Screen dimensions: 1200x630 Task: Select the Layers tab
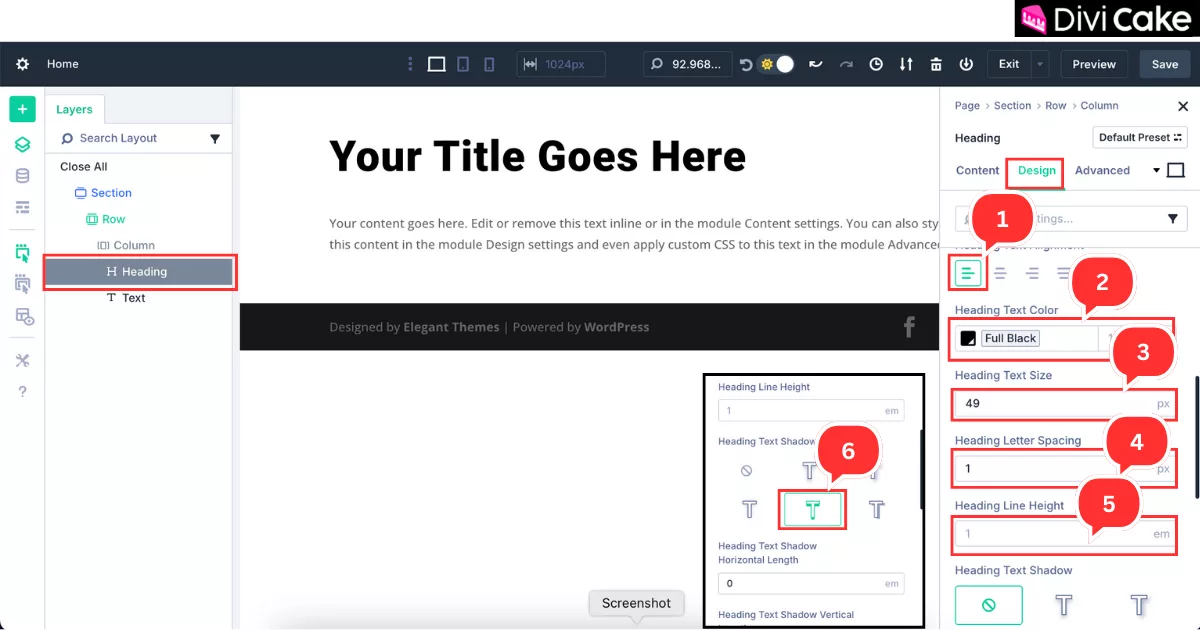click(74, 109)
